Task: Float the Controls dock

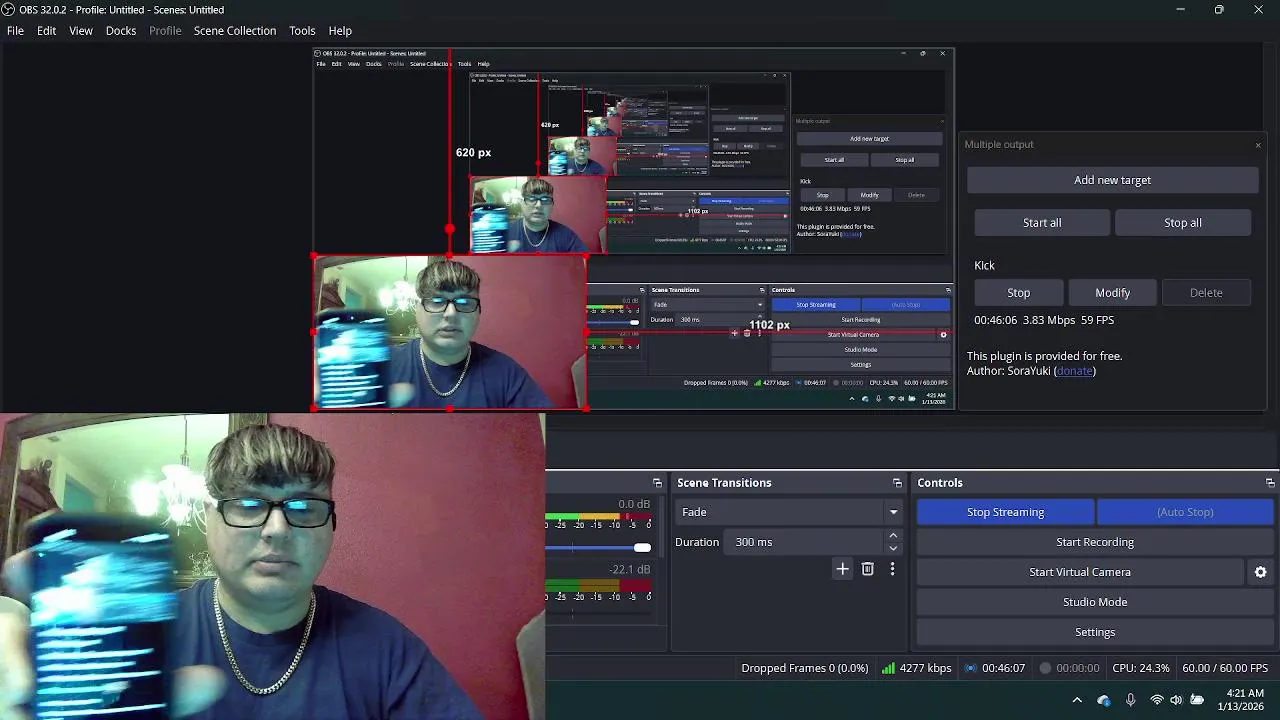Action: coord(1270,483)
